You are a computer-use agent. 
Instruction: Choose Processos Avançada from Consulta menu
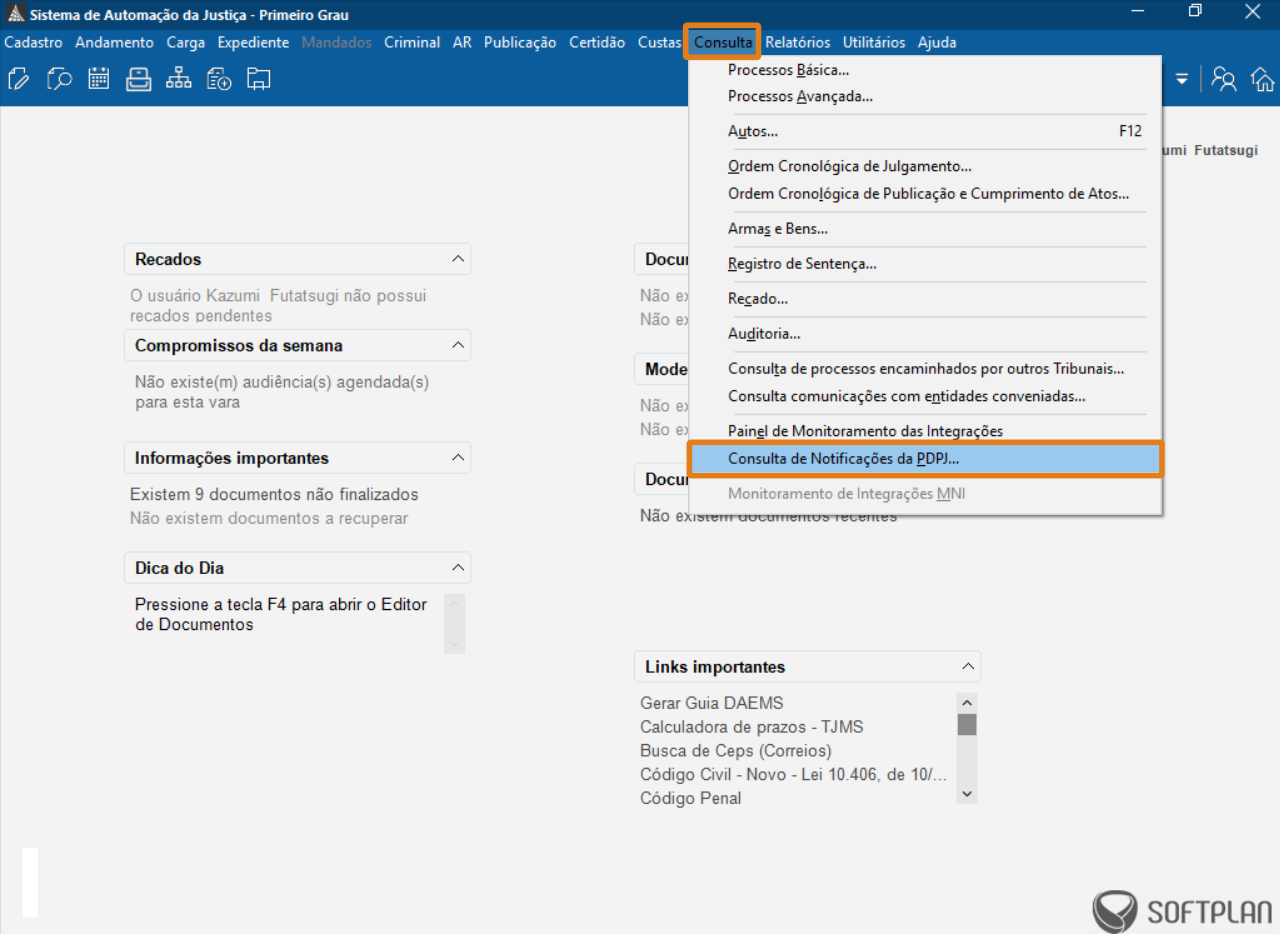click(800, 97)
